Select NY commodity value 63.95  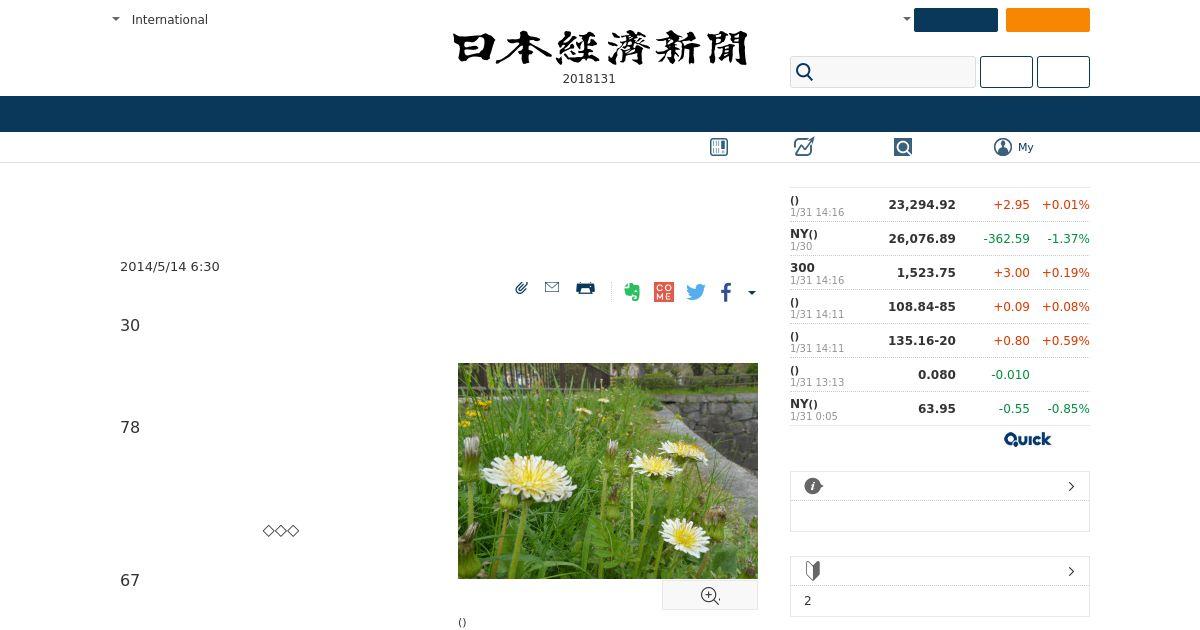937,409
